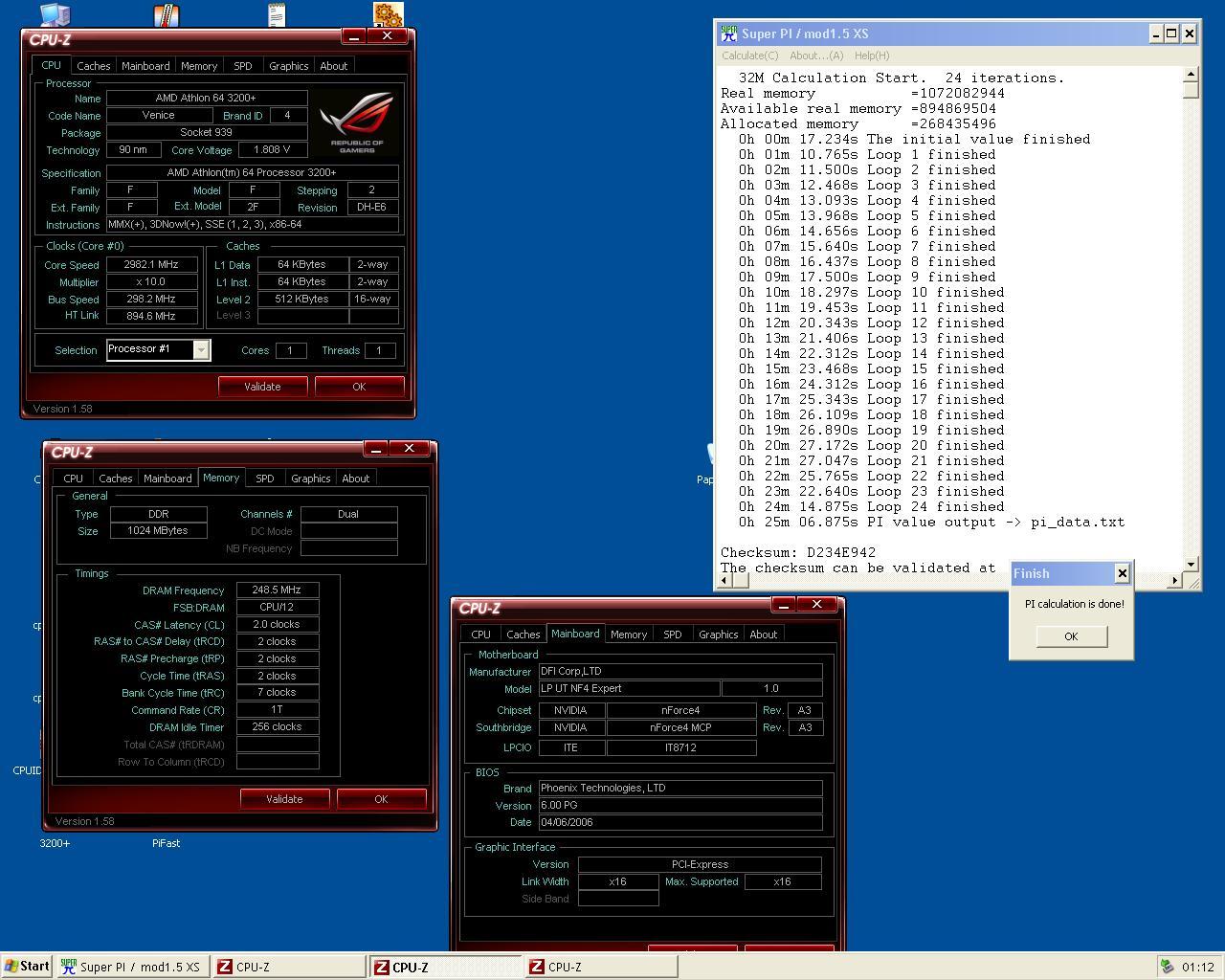Click OK in the CPU-tab CPU-Z window
1225x980 pixels.
[359, 387]
